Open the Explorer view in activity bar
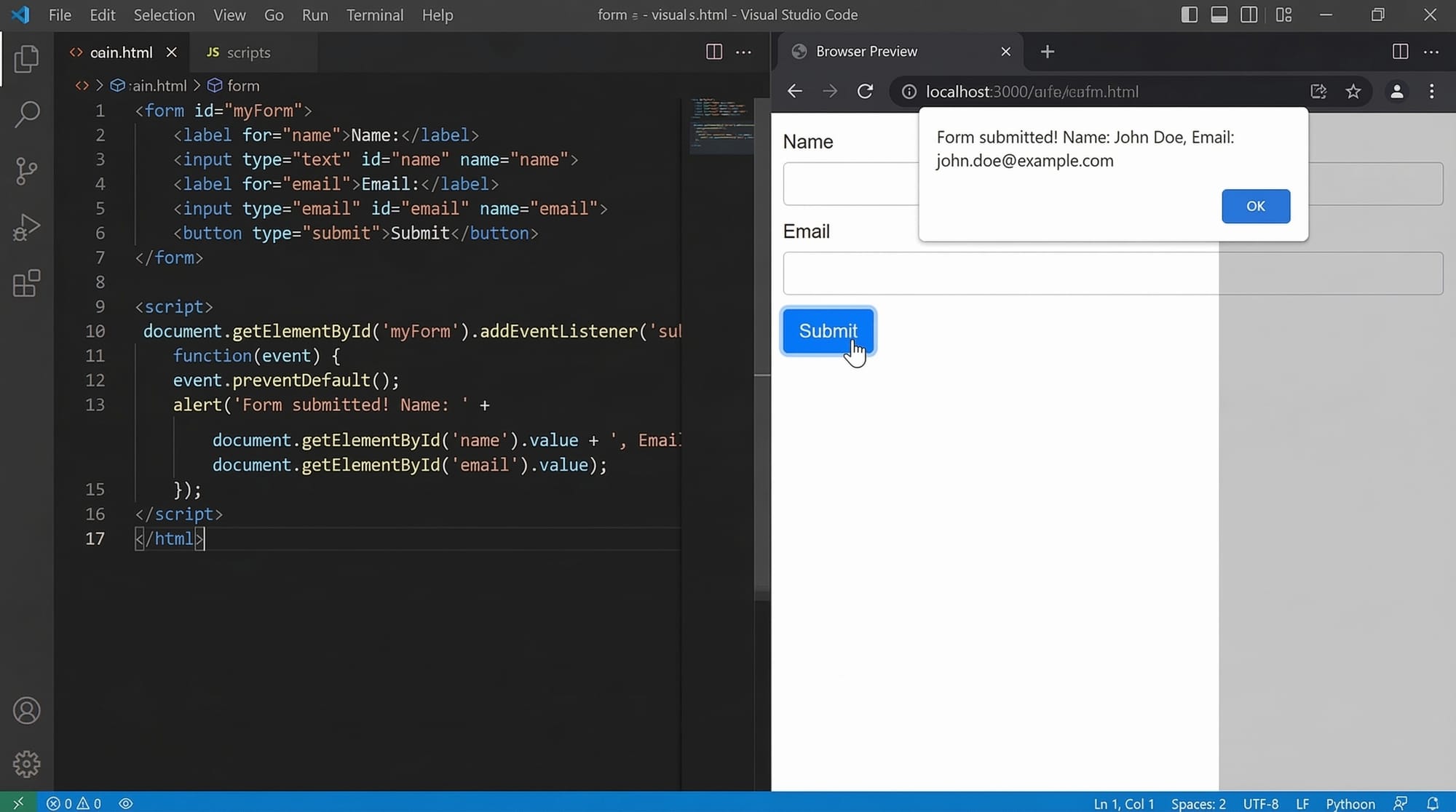Screen dimensions: 1456x812 (x=26, y=59)
